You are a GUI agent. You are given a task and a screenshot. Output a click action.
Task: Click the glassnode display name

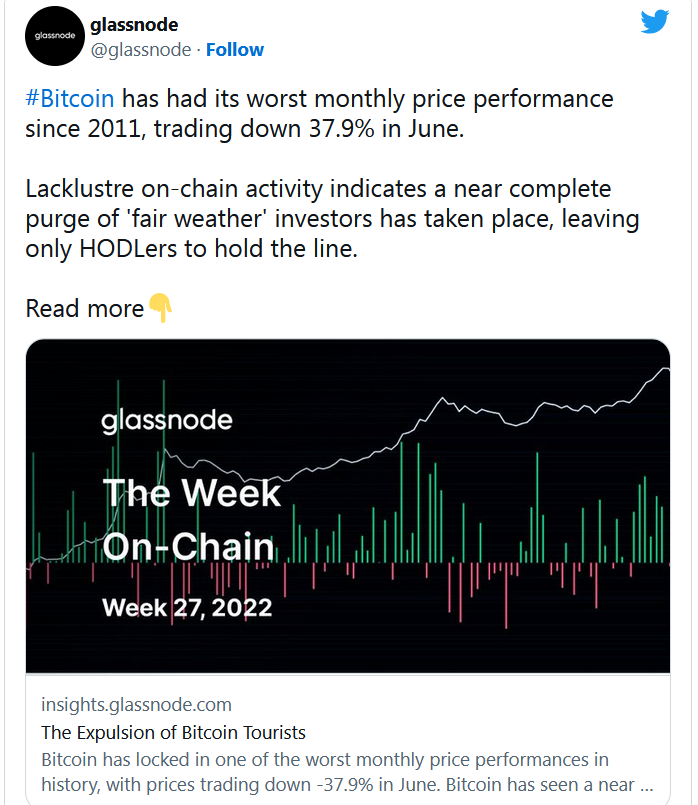(x=134, y=25)
